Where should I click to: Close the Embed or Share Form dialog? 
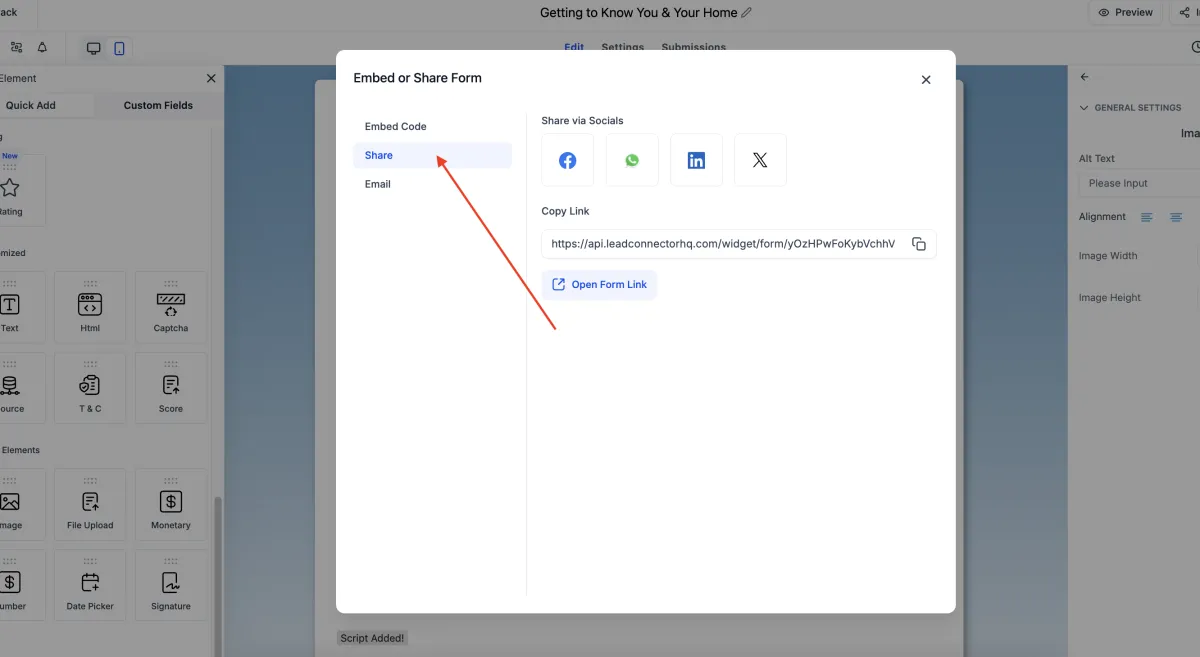(x=926, y=80)
